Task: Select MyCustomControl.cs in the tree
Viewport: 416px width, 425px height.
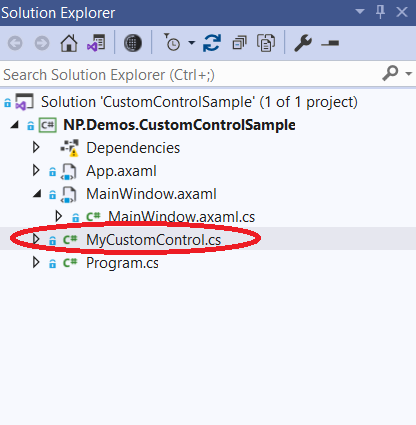Action: pyautogui.click(x=153, y=239)
